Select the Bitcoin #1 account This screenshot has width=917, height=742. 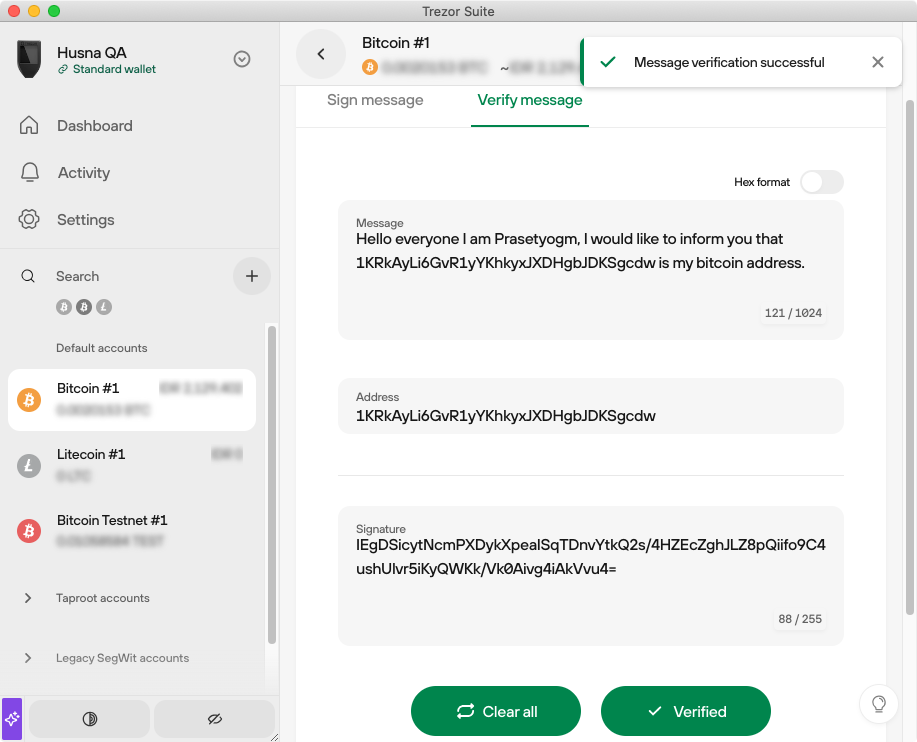(x=132, y=400)
